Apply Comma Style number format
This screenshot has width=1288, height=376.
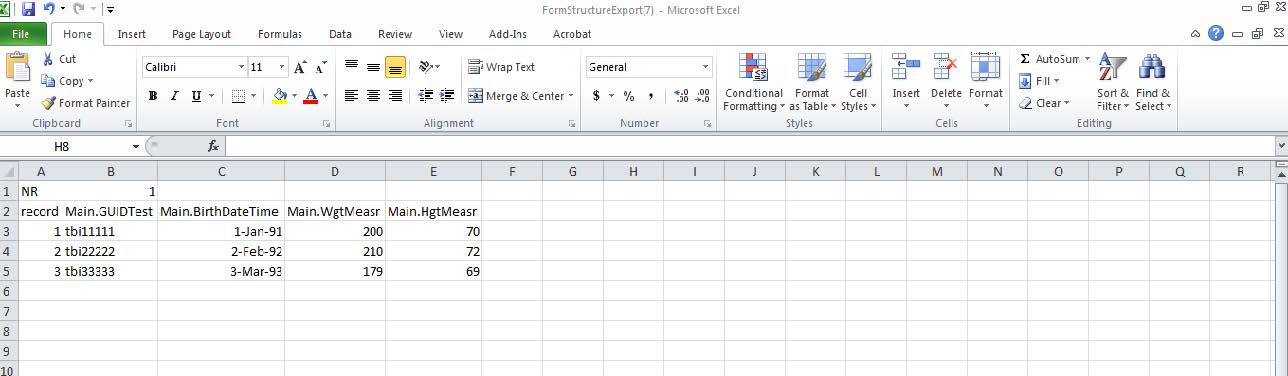click(x=651, y=96)
